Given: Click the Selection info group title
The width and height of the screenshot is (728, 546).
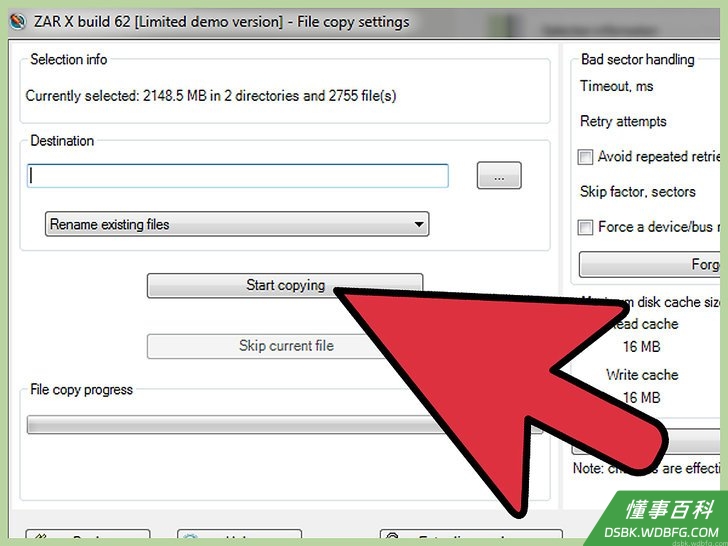Looking at the screenshot, I should [x=69, y=59].
